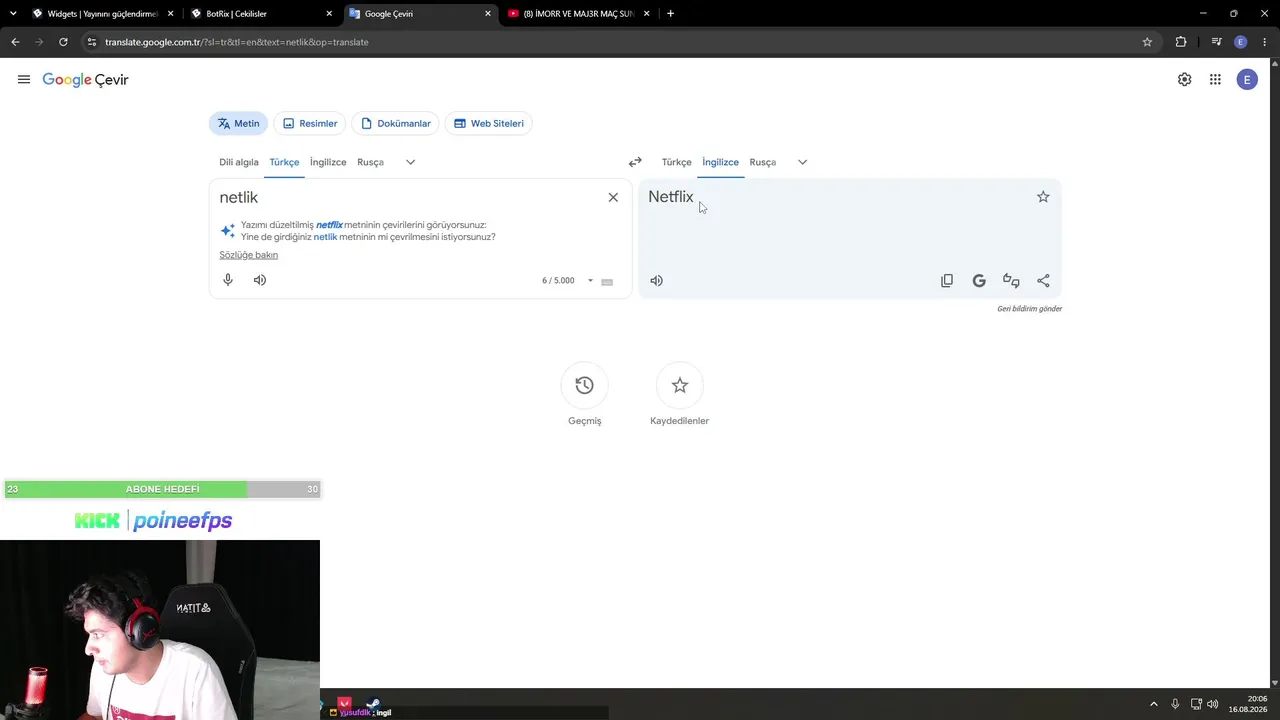
Task: Select the Metin translation mode
Action: [x=238, y=124]
